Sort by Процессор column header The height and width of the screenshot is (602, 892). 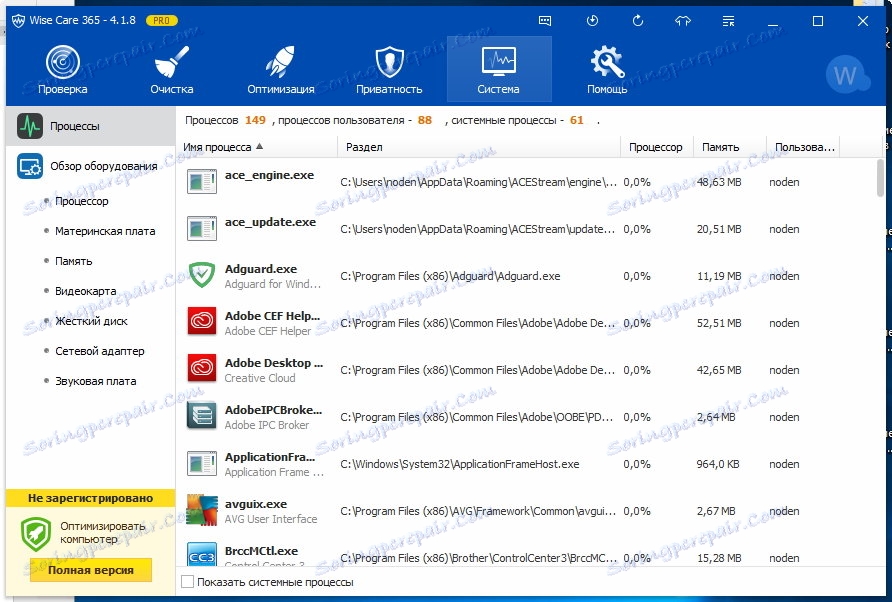[656, 147]
